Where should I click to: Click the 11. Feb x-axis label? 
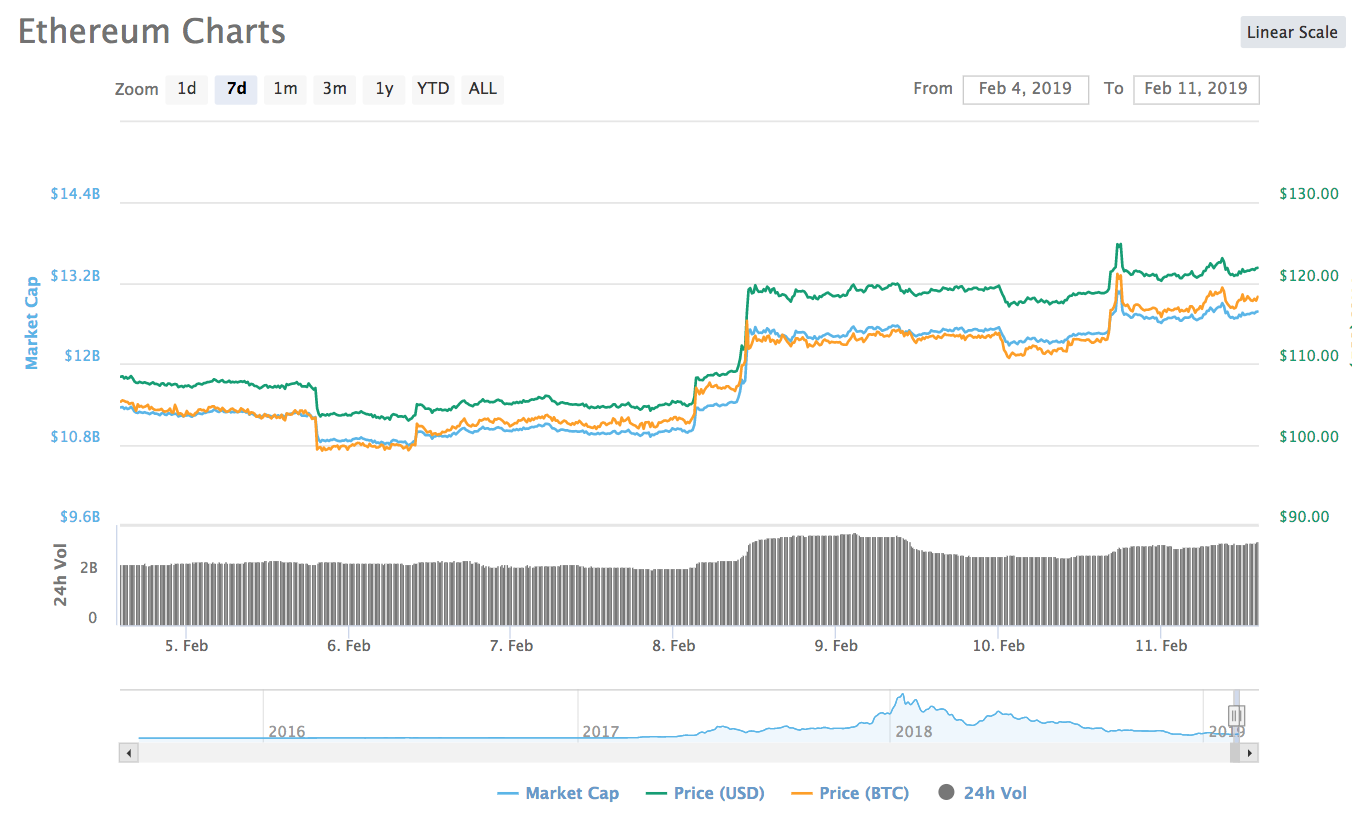click(x=1161, y=645)
